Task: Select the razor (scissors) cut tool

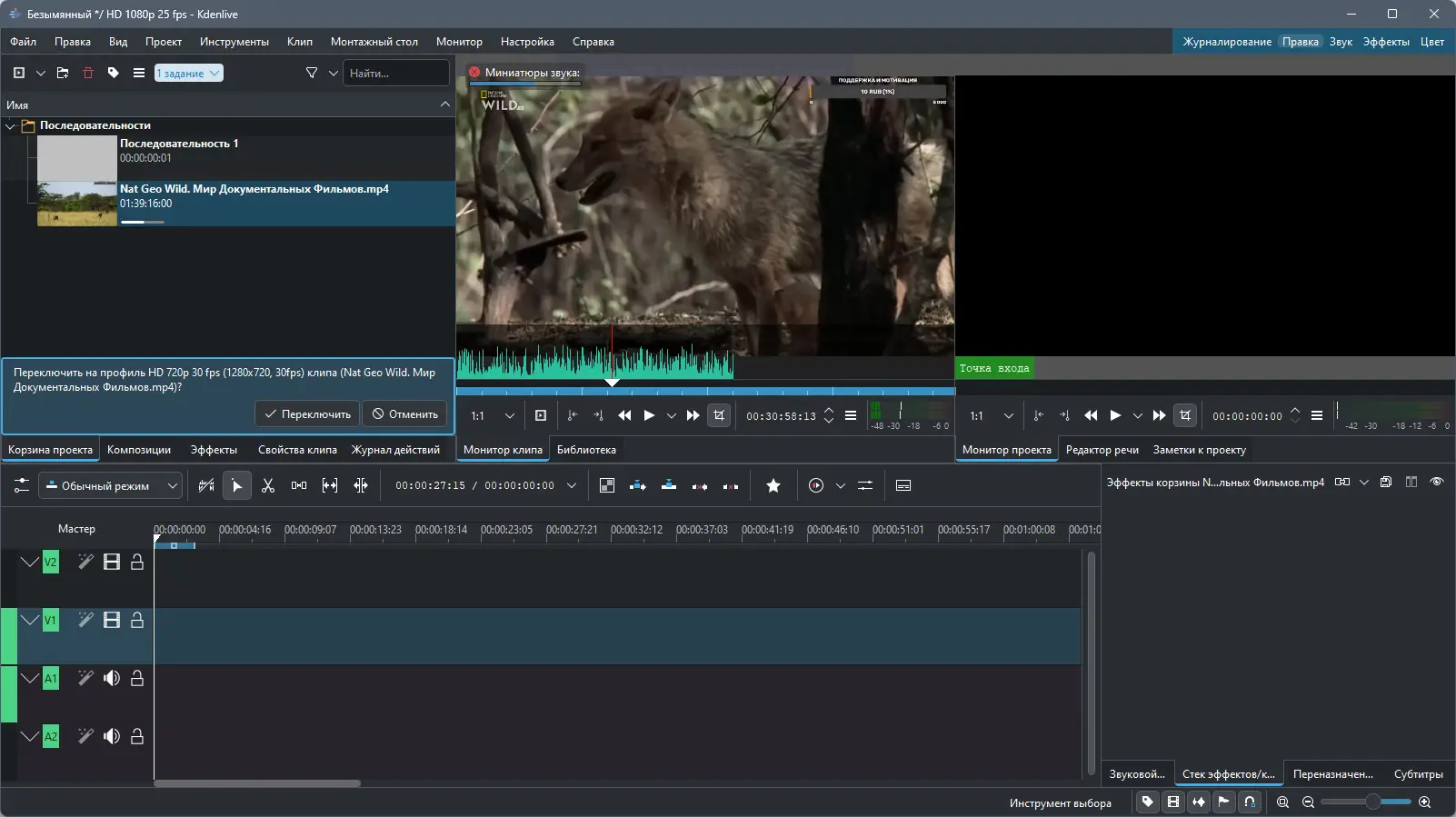Action: pyautogui.click(x=268, y=486)
